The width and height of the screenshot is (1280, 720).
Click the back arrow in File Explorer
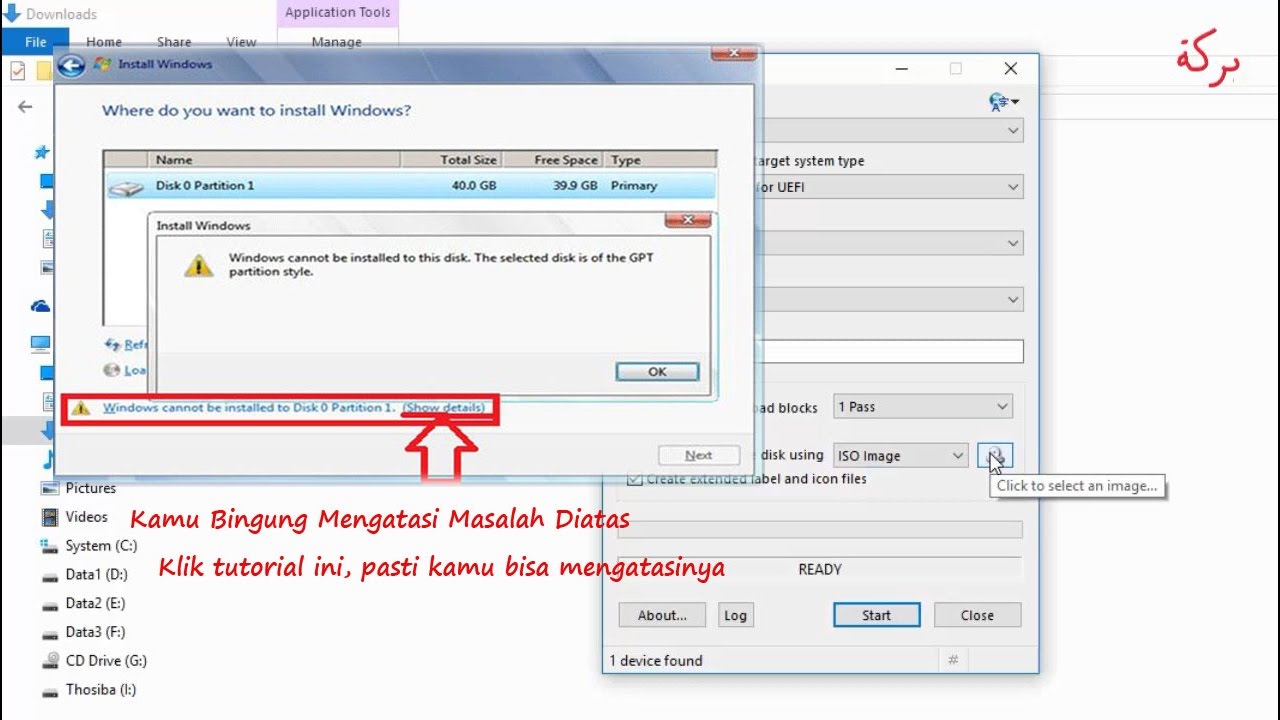[25, 107]
